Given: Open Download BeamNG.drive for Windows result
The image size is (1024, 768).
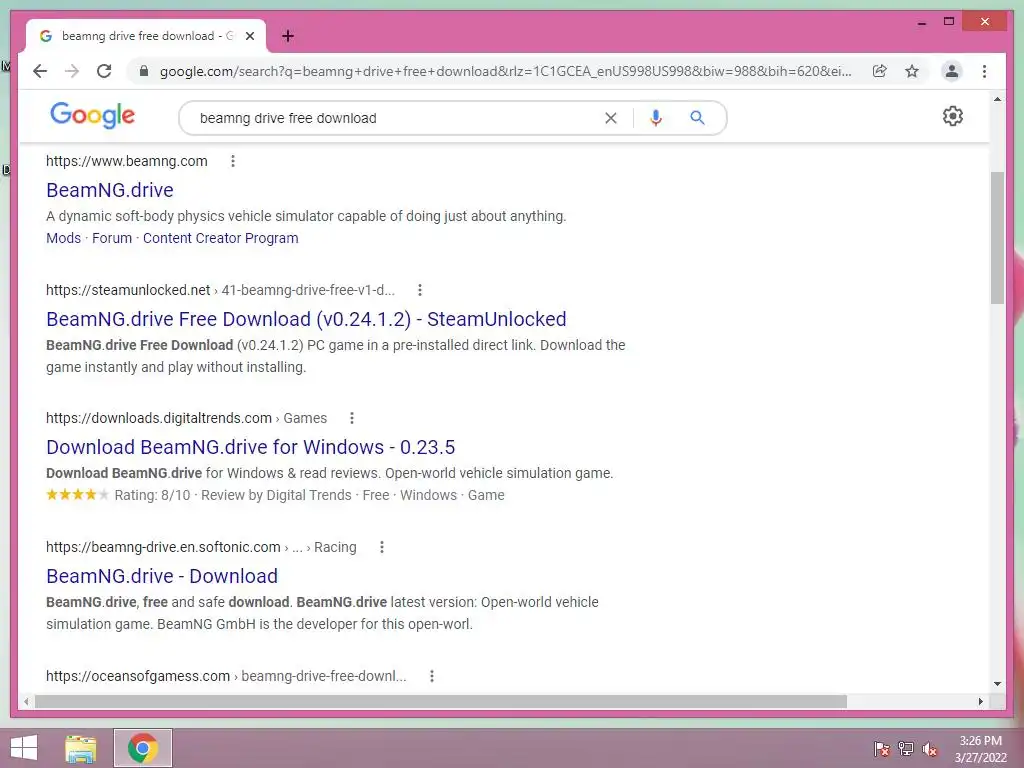Looking at the screenshot, I should click(250, 447).
